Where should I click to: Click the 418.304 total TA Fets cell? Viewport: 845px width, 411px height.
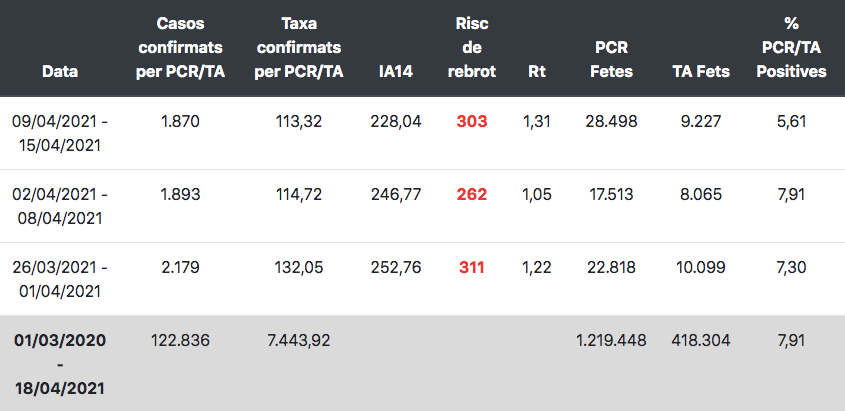click(x=701, y=340)
